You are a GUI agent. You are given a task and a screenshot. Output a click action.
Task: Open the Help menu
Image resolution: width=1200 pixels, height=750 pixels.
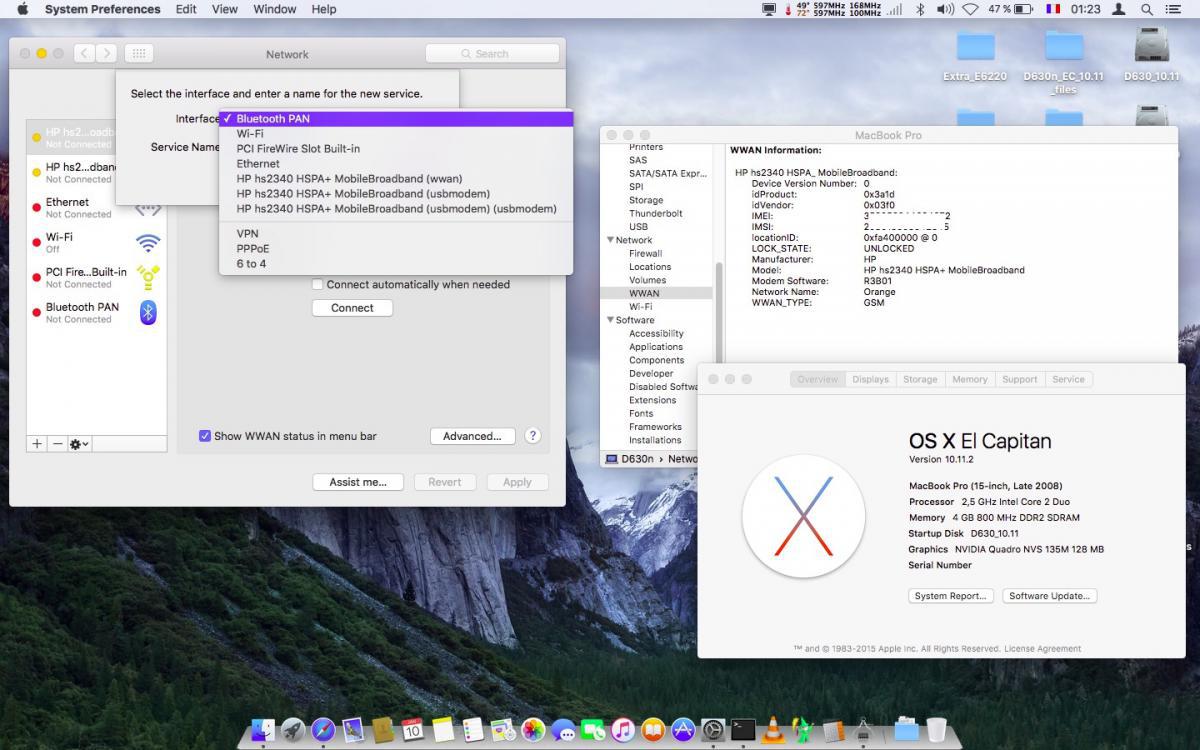324,9
